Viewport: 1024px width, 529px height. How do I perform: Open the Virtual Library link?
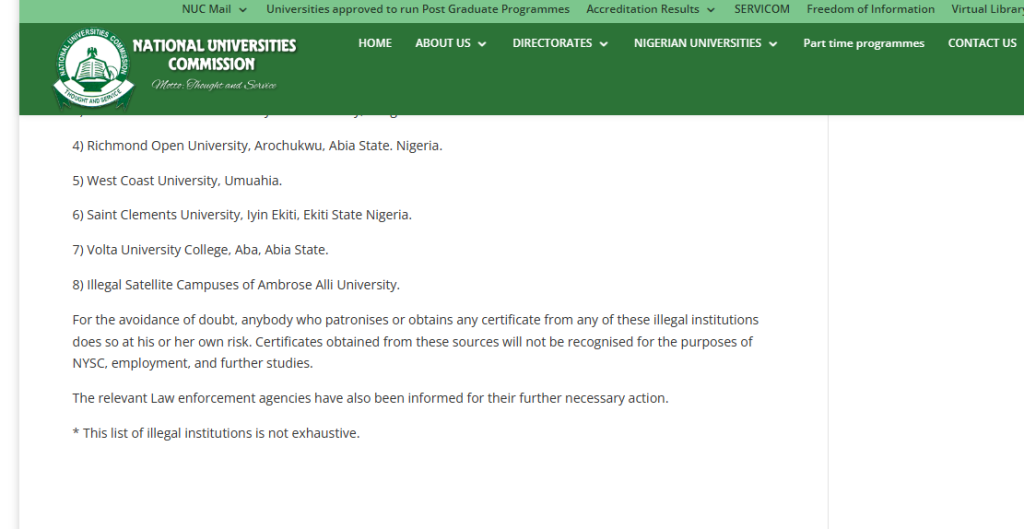tap(987, 9)
